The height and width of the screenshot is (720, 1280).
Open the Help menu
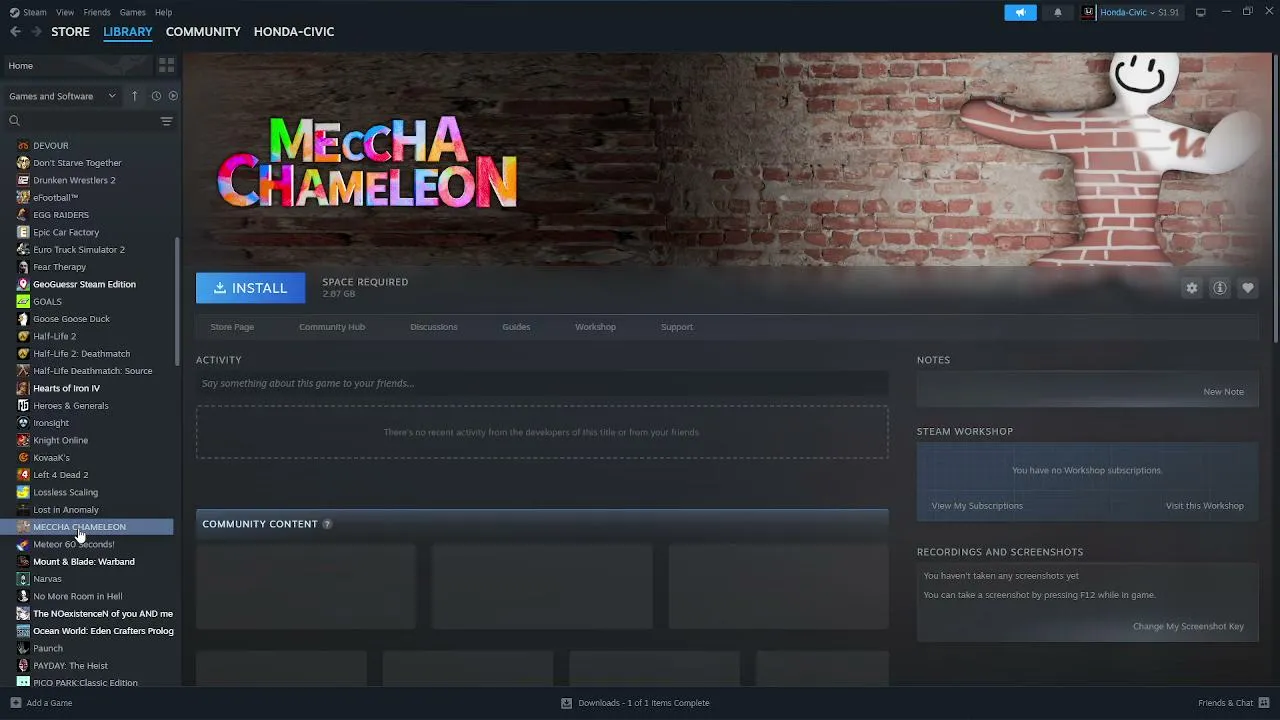pos(164,12)
